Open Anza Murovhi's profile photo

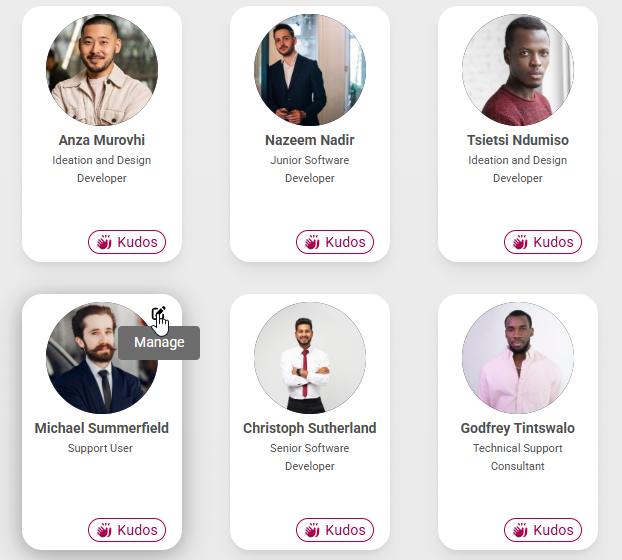click(x=102, y=70)
